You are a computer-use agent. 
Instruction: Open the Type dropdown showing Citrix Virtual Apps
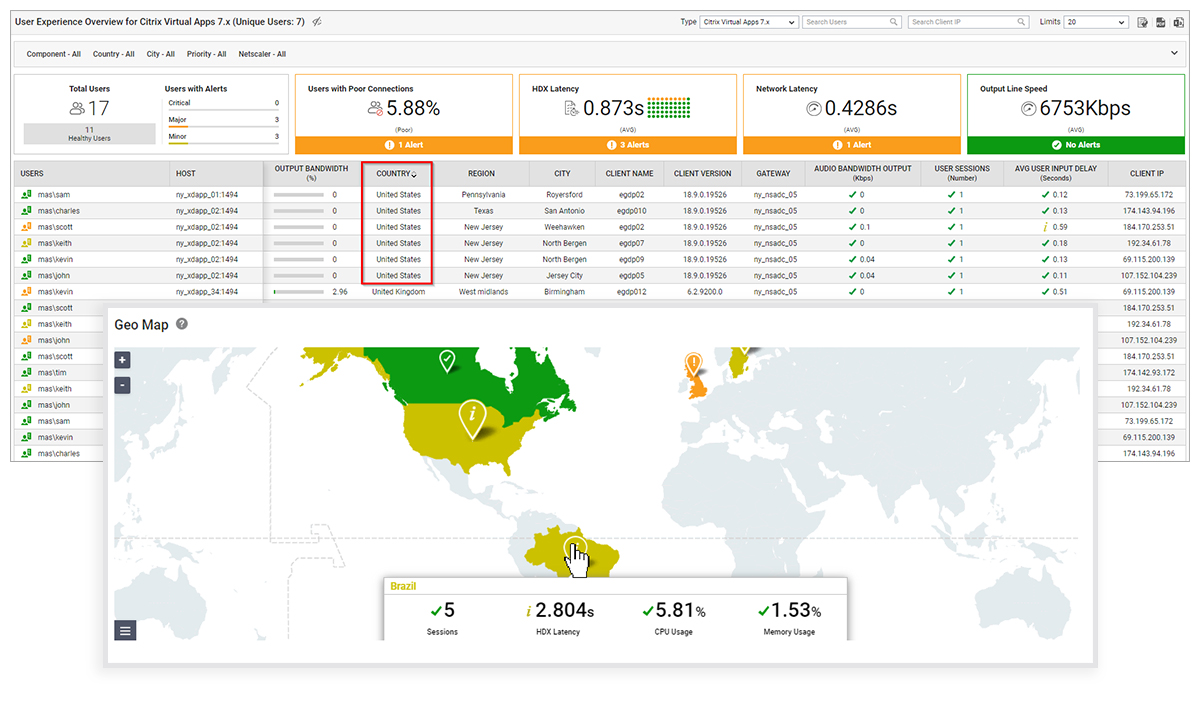(749, 22)
